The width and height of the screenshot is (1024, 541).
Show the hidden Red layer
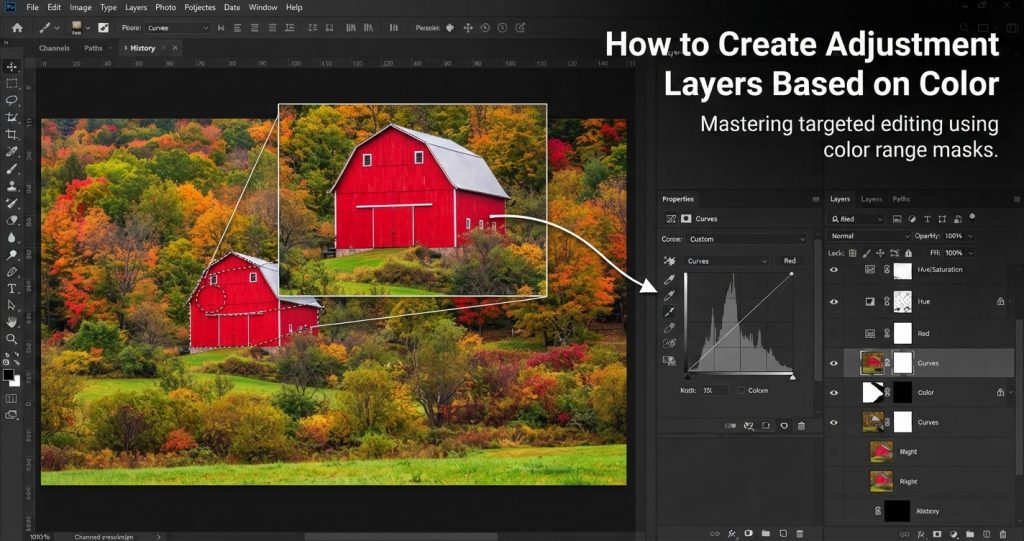(834, 333)
